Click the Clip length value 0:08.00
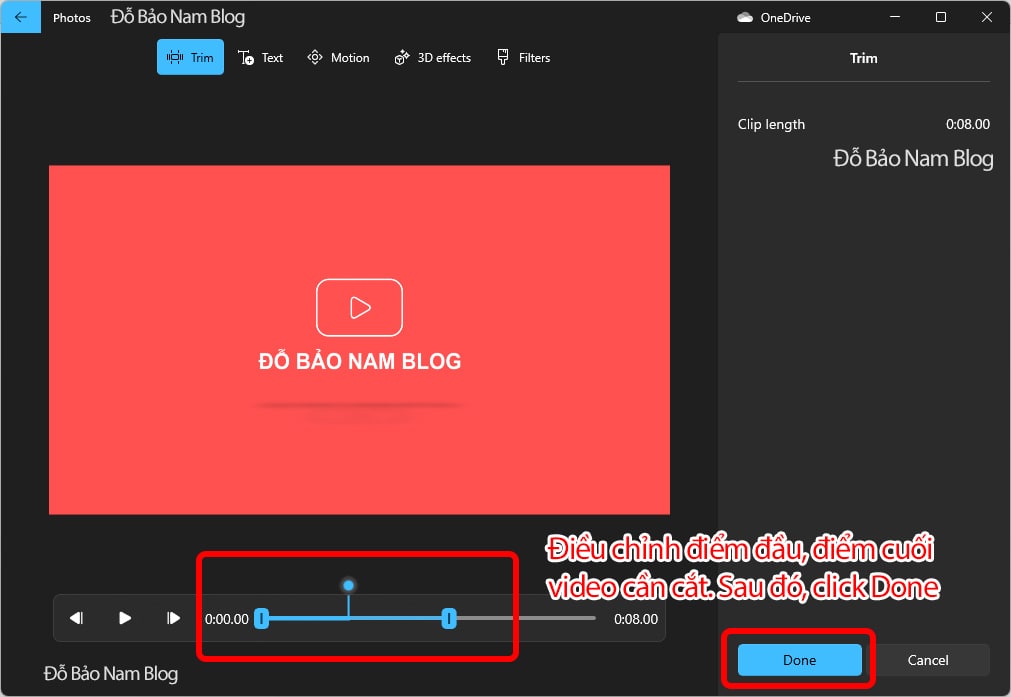 [x=967, y=124]
